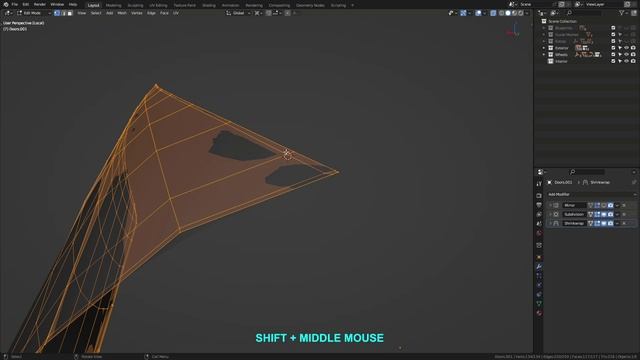Viewport: 640px width, 360px height.
Task: Click the Scene name field
Action: pos(536,4)
